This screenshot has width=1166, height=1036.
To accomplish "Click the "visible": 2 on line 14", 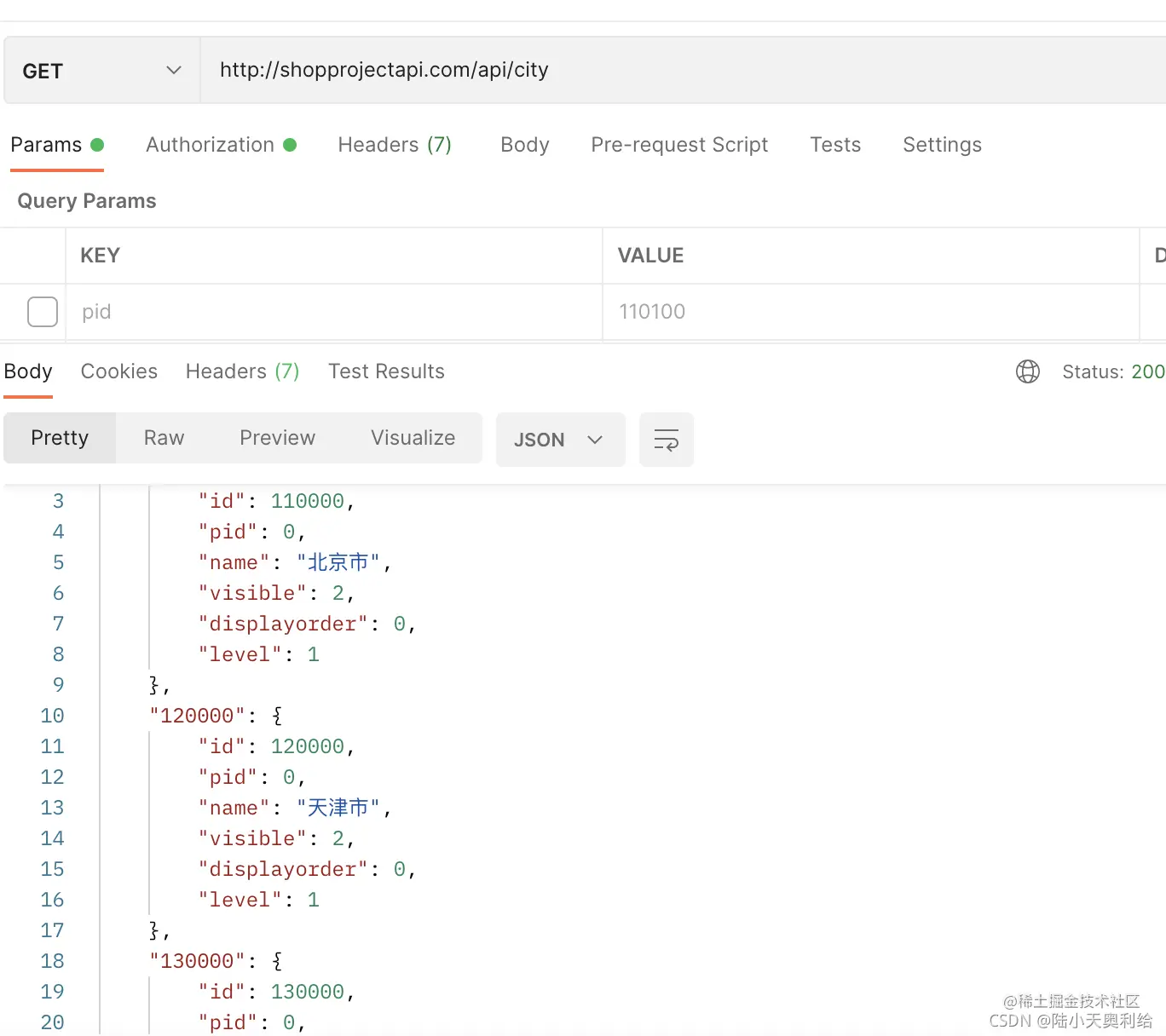I will point(276,838).
